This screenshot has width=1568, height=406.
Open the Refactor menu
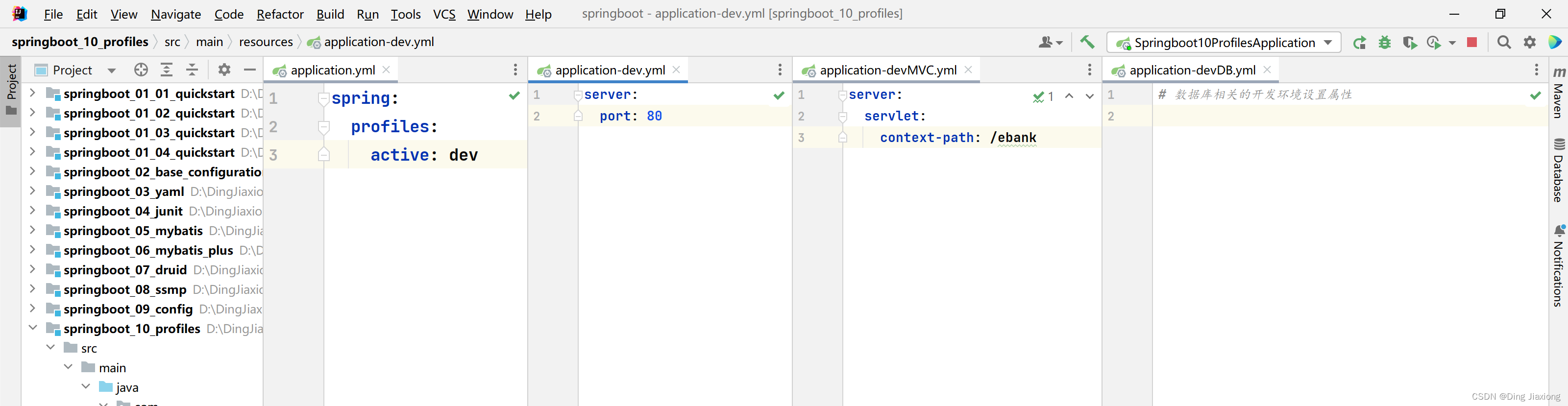[x=279, y=14]
